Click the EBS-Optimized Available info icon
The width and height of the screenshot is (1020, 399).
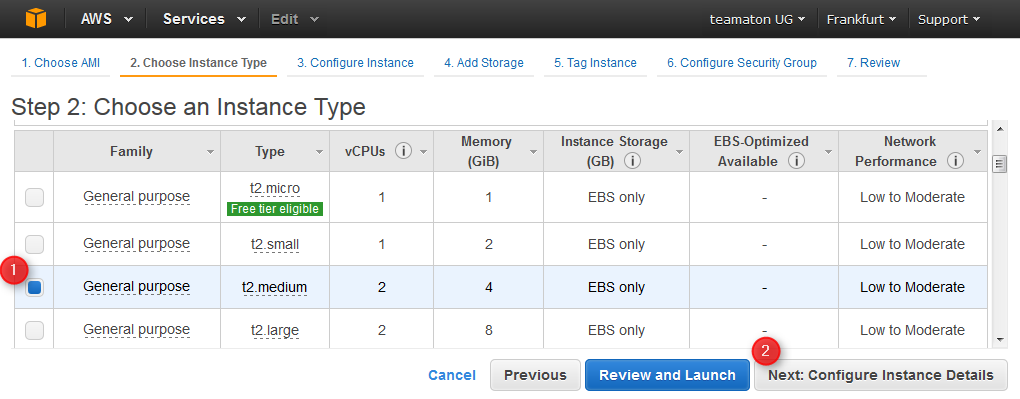click(x=796, y=161)
